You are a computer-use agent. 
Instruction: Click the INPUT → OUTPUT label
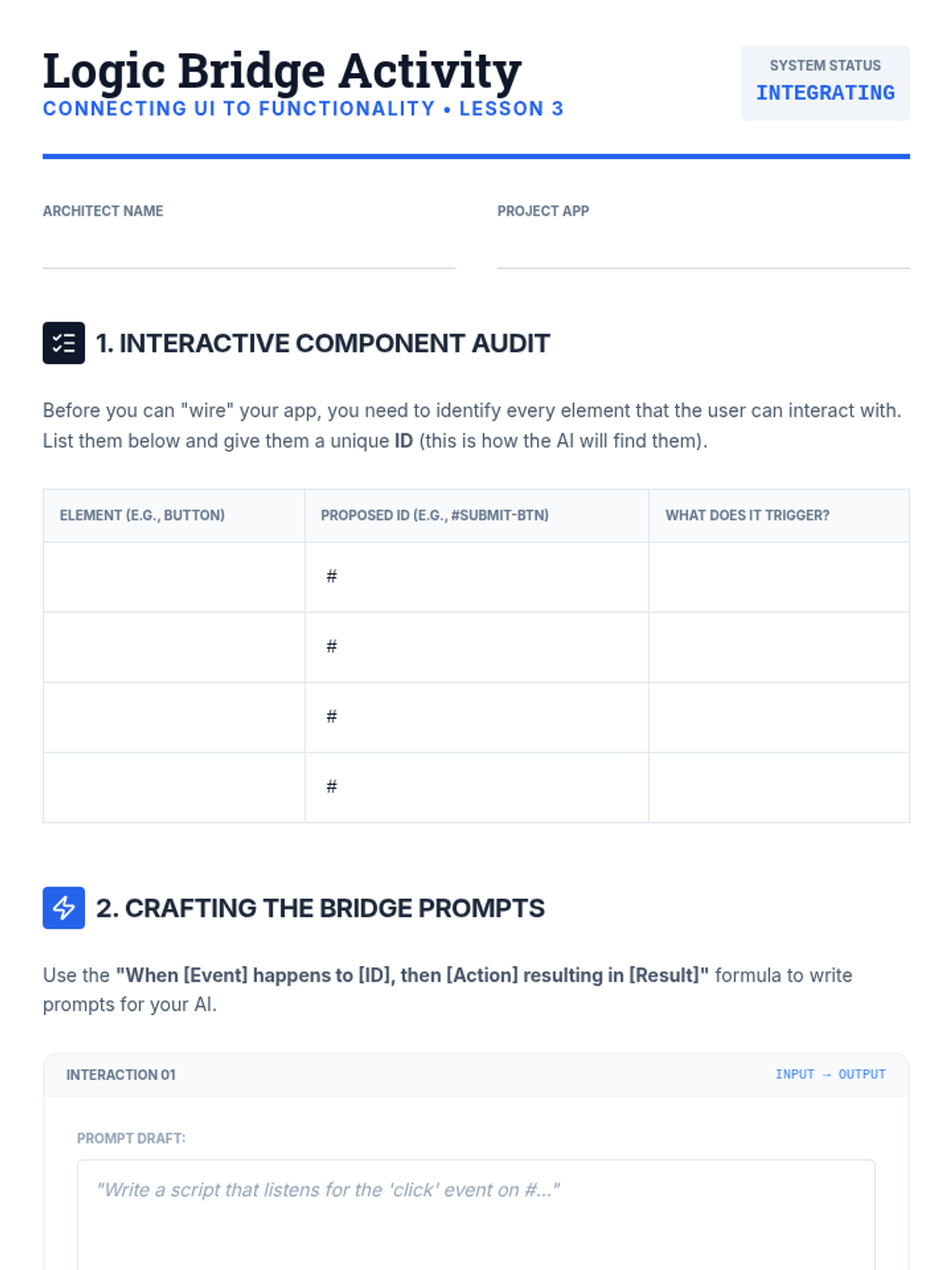tap(831, 1074)
